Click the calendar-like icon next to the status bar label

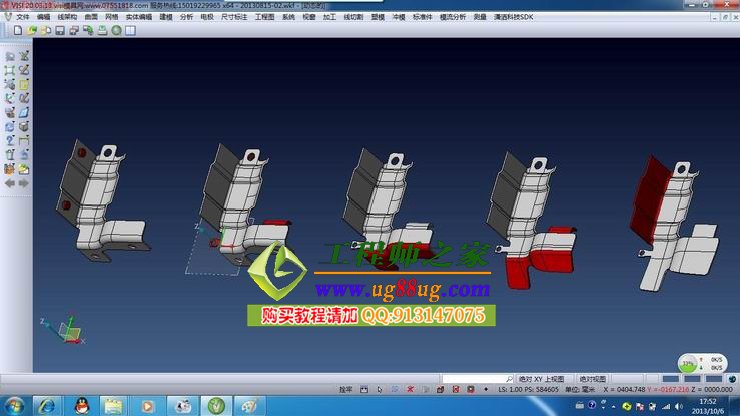(x=364, y=390)
